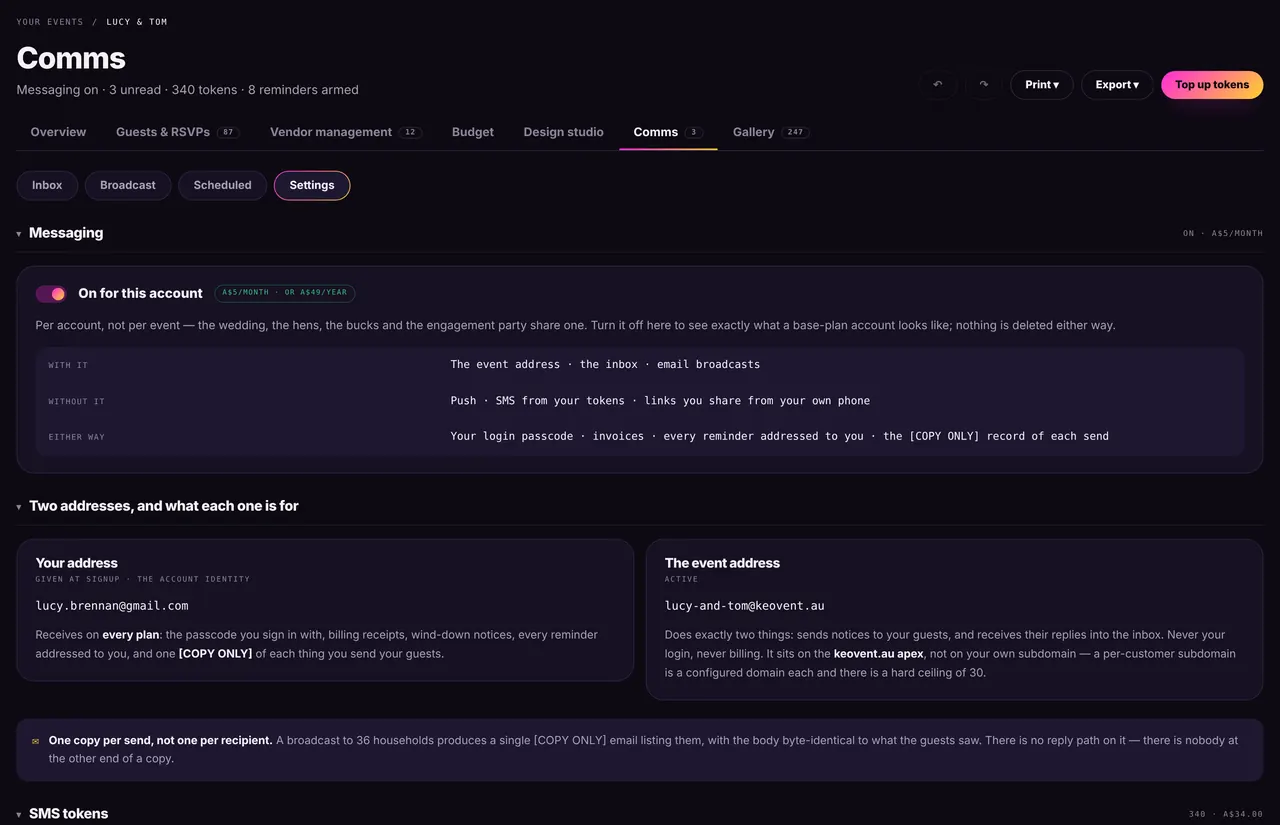This screenshot has height=825, width=1280.
Task: Collapse the Messaging section
Action: [19, 234]
